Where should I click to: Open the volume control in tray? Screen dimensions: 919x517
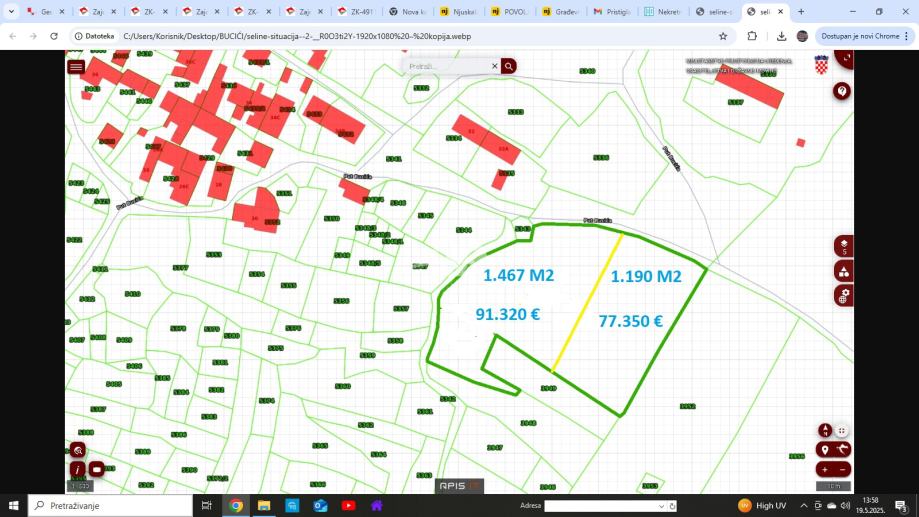click(845, 505)
